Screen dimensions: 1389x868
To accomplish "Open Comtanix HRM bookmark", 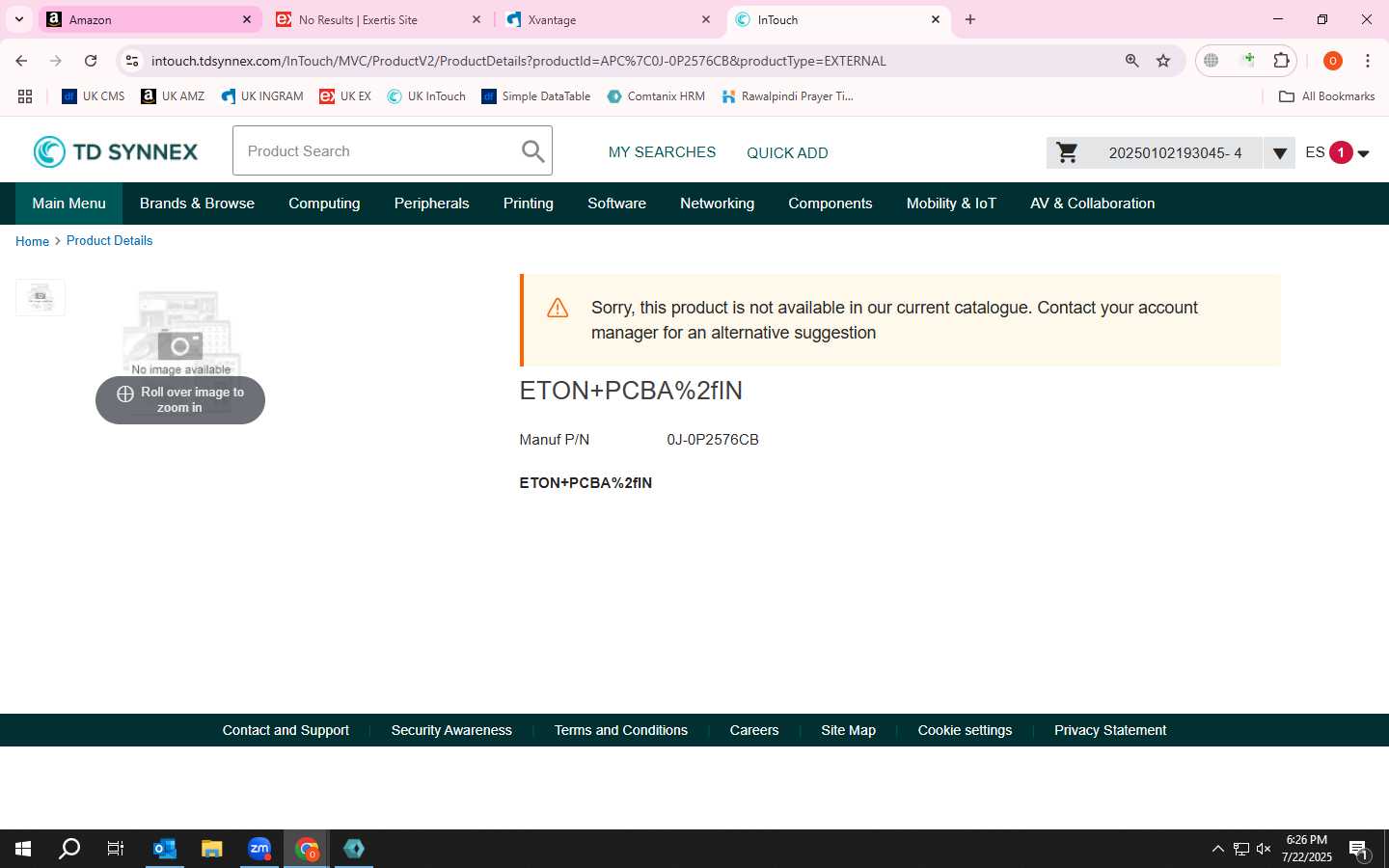I will (656, 96).
